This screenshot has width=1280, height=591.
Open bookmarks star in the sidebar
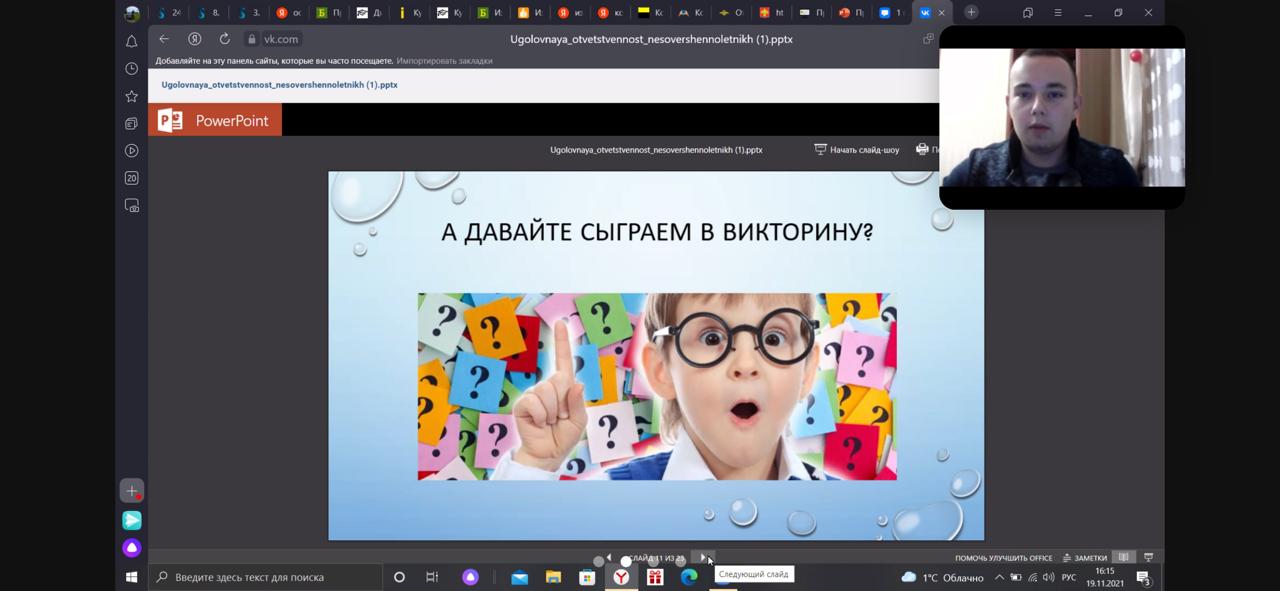click(x=131, y=96)
